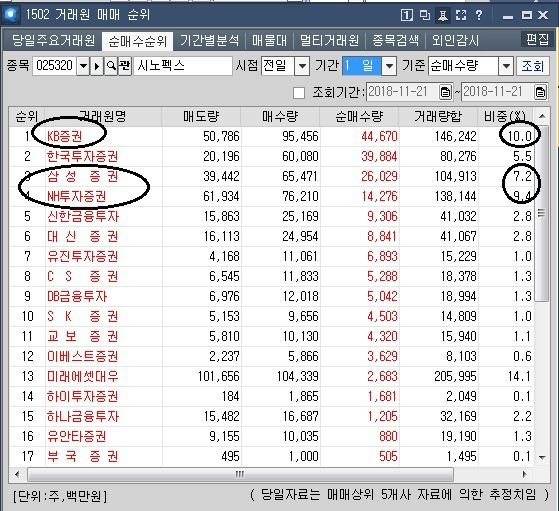559x511 pixels.
Task: Select the 부국증권 row
Action: pyautogui.click(x=272, y=456)
